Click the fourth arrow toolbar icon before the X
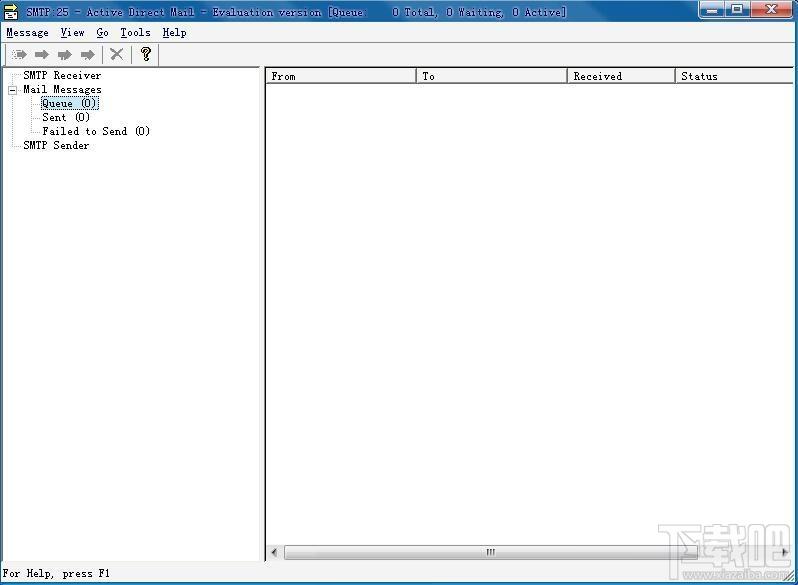The width and height of the screenshot is (798, 585). [x=88, y=54]
